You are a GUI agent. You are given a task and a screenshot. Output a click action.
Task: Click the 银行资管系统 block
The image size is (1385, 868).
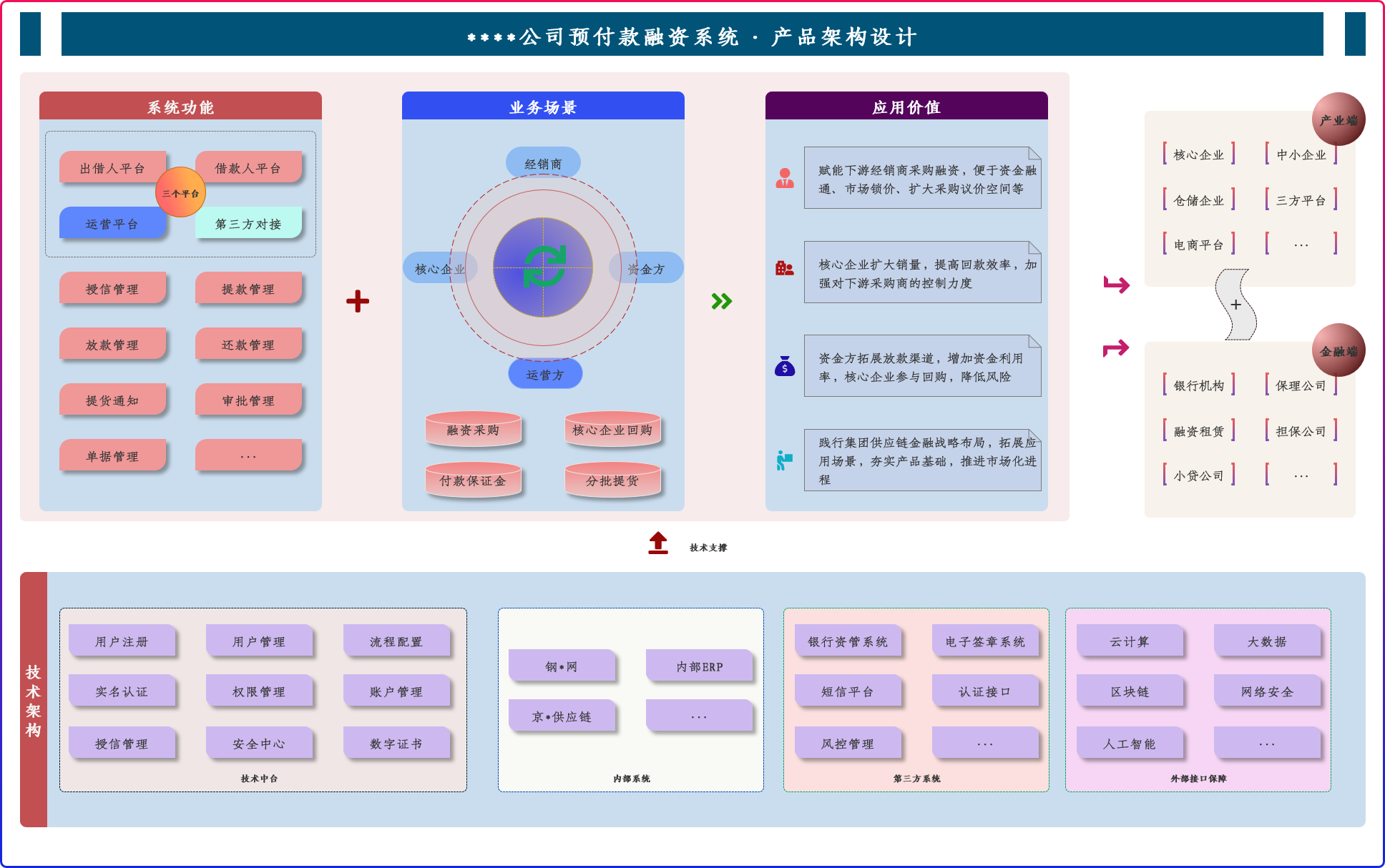848,641
